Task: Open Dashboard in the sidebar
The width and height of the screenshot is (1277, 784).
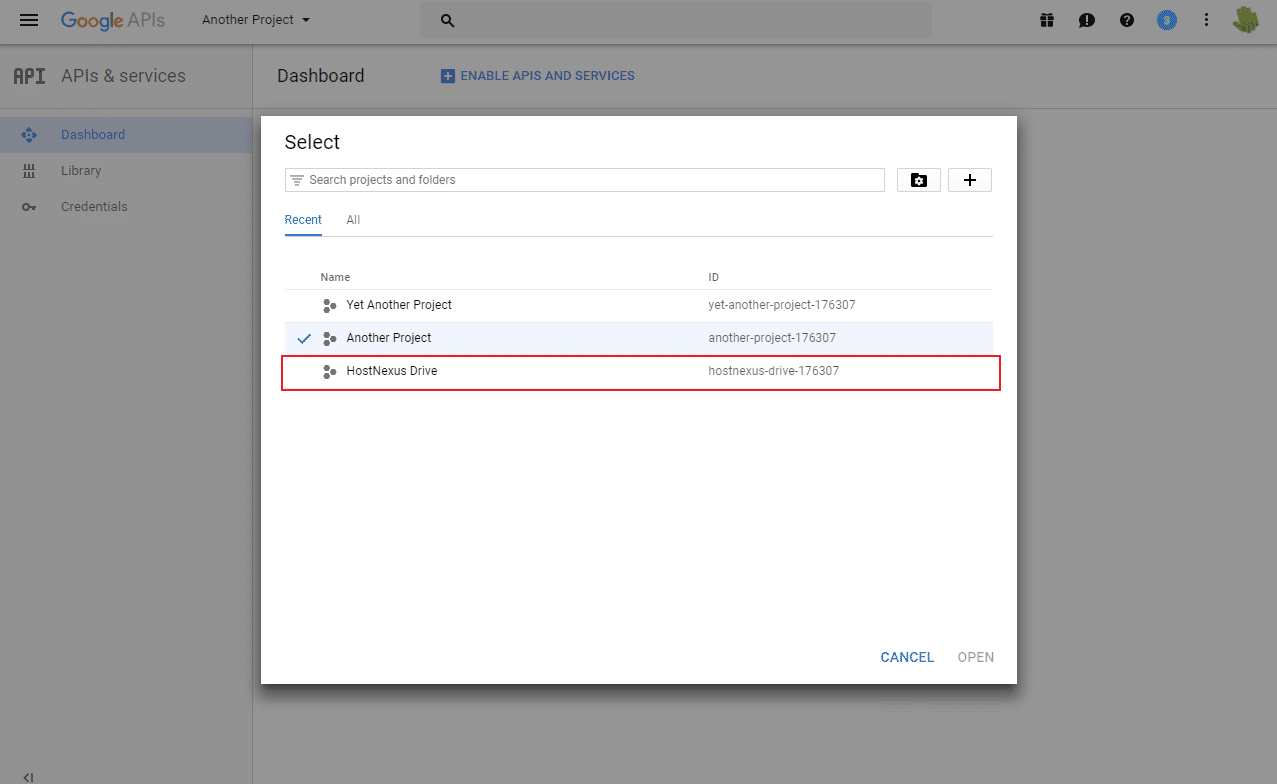Action: point(126,135)
